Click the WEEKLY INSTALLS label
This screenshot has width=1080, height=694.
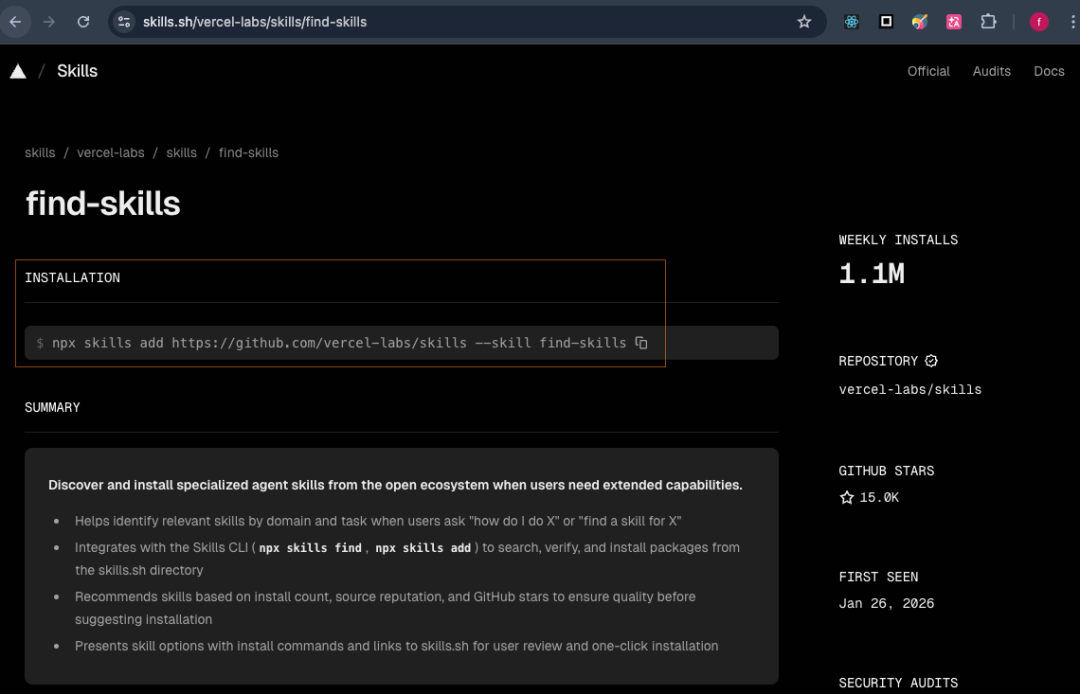click(x=898, y=240)
